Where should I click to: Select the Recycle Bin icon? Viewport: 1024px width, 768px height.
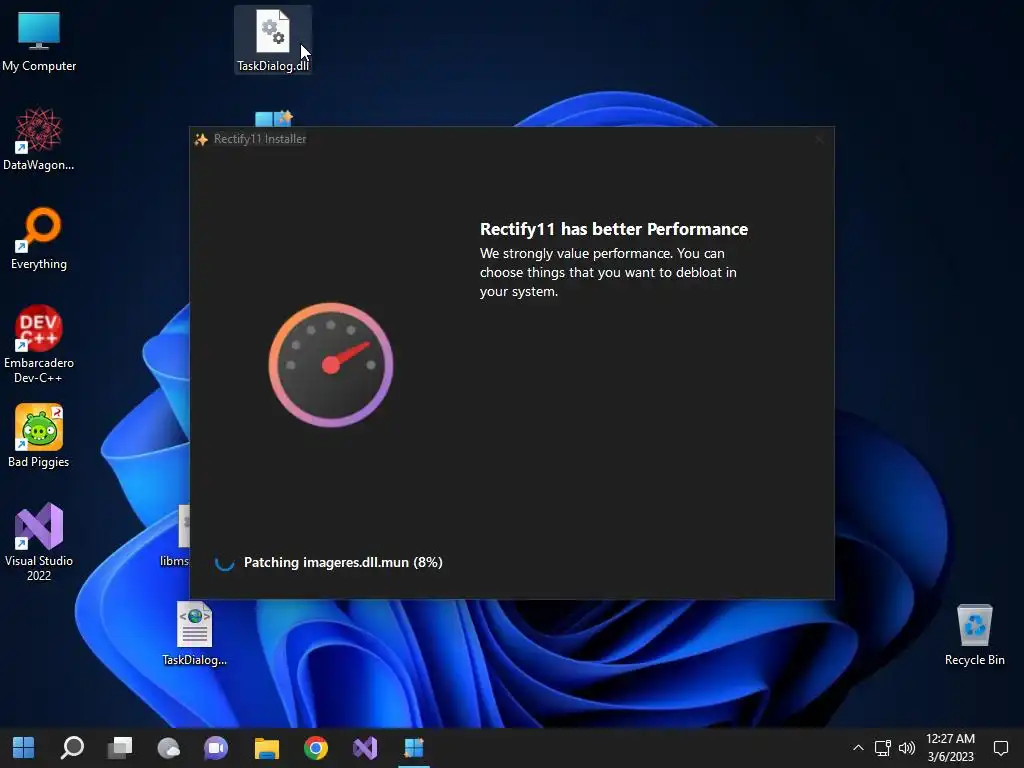974,635
